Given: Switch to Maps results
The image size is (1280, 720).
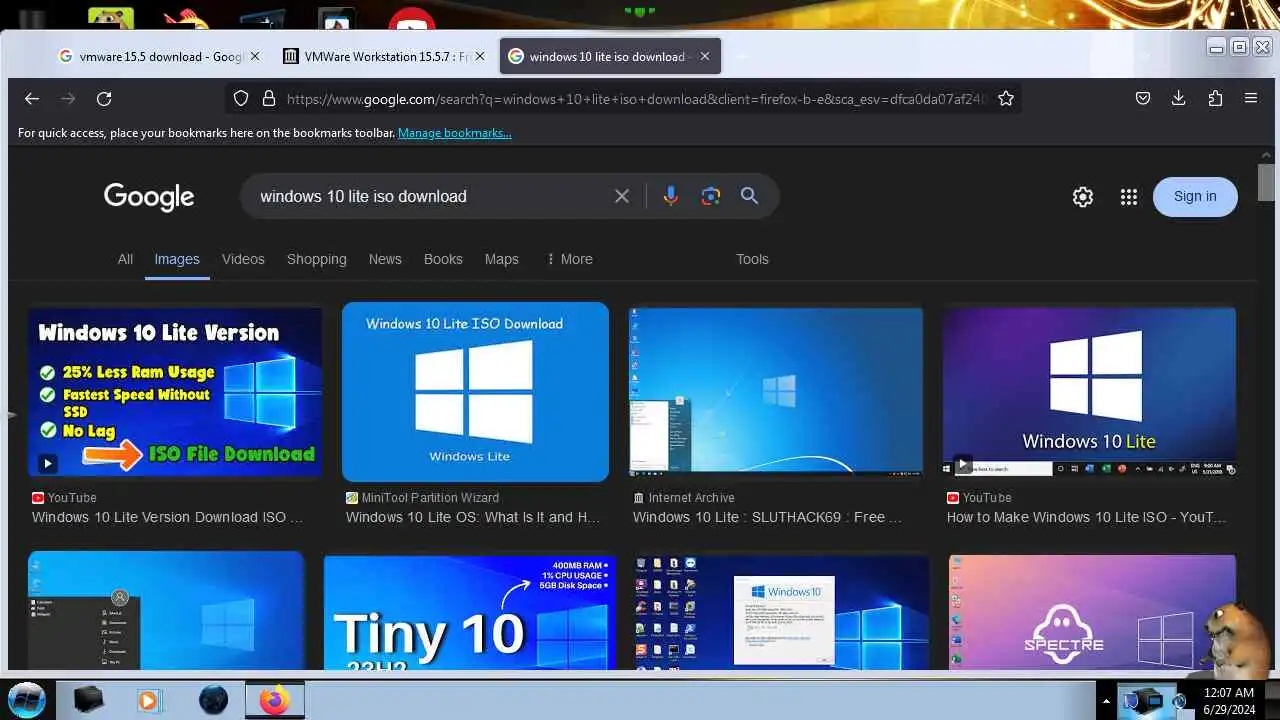Looking at the screenshot, I should point(502,259).
